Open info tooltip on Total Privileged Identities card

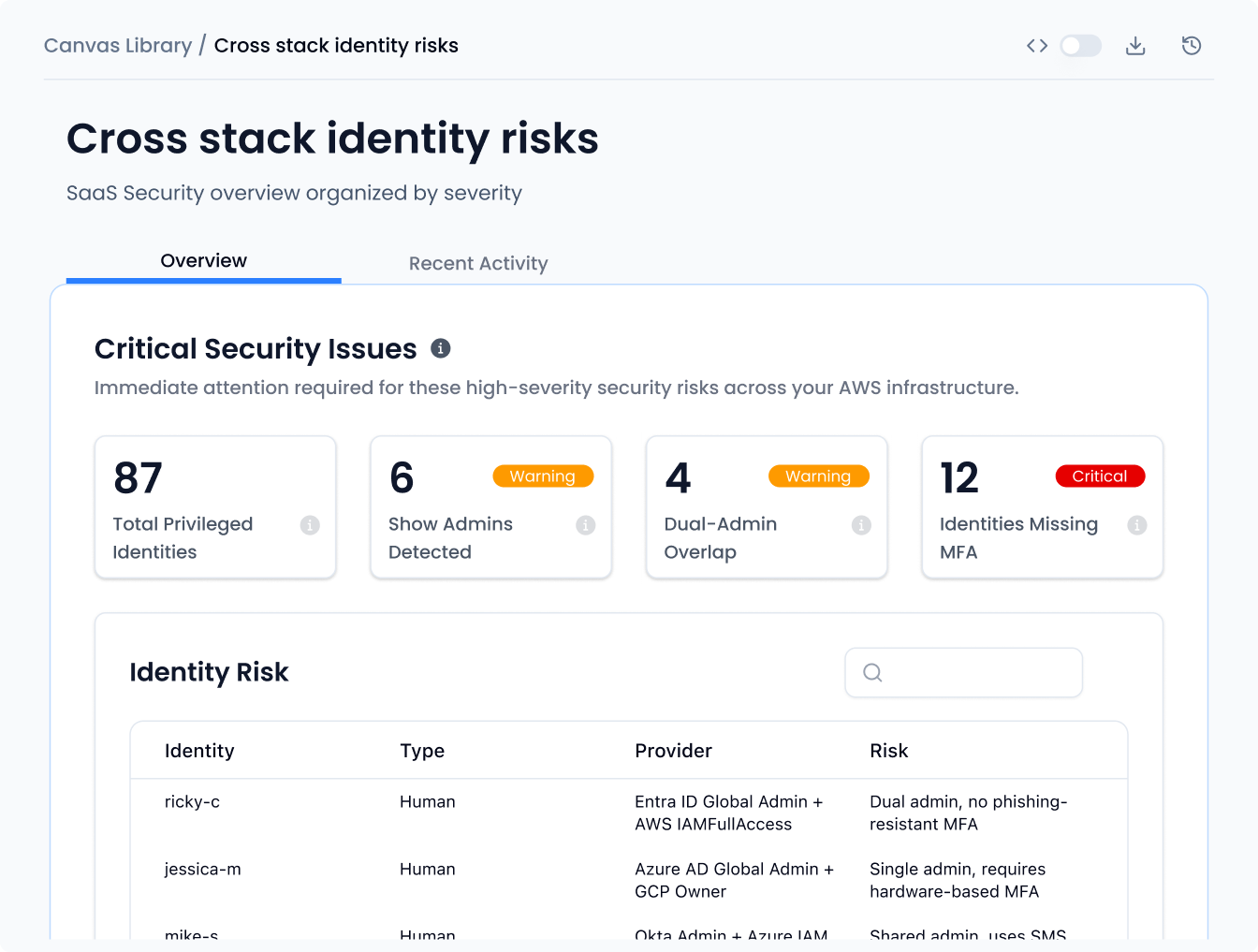click(310, 525)
